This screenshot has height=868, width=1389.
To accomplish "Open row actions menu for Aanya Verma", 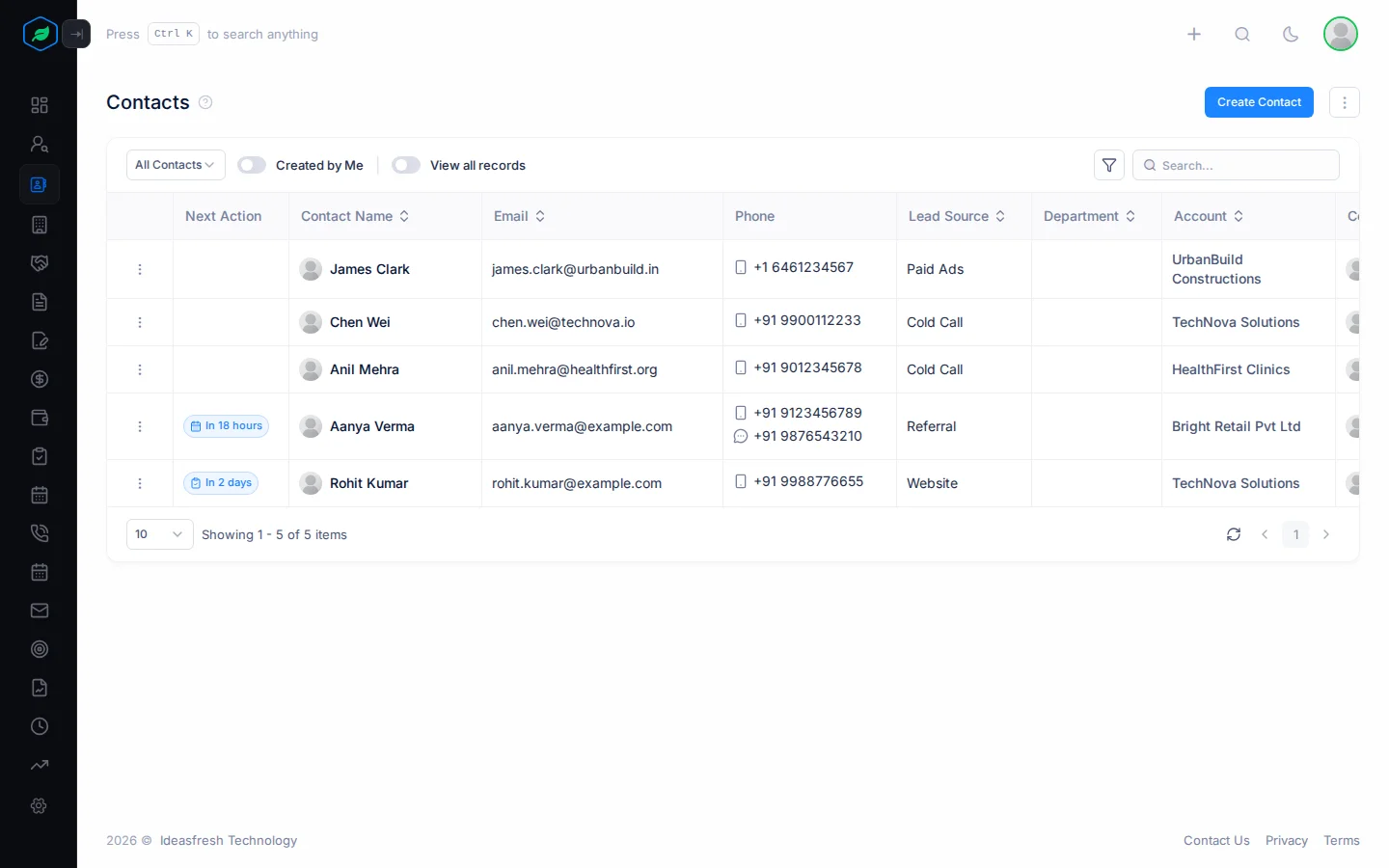I will click(140, 426).
